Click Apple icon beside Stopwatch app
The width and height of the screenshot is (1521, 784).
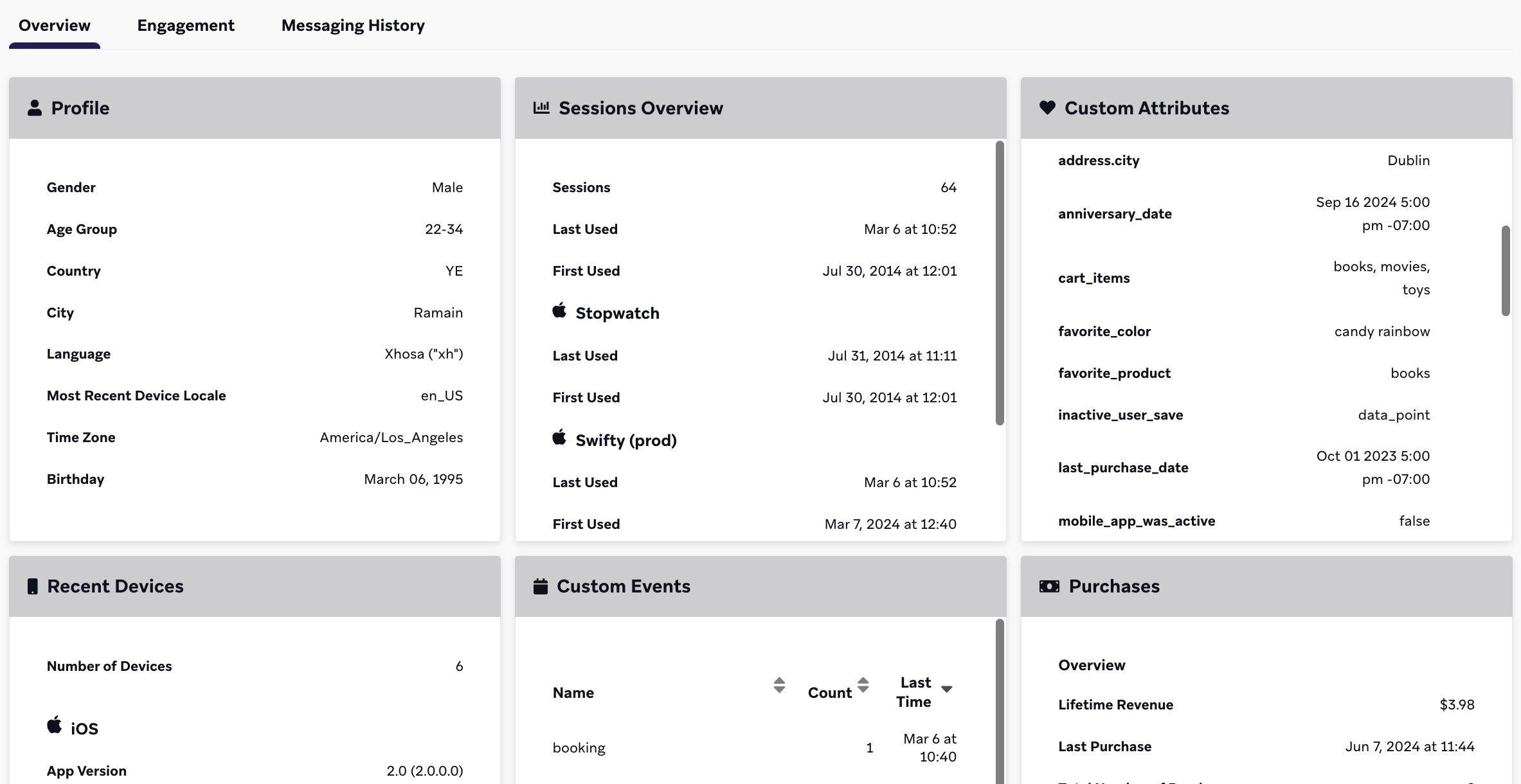[x=559, y=311]
